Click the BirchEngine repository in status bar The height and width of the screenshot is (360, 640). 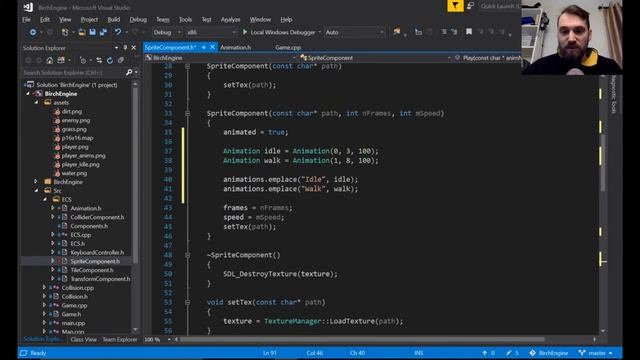(549, 353)
